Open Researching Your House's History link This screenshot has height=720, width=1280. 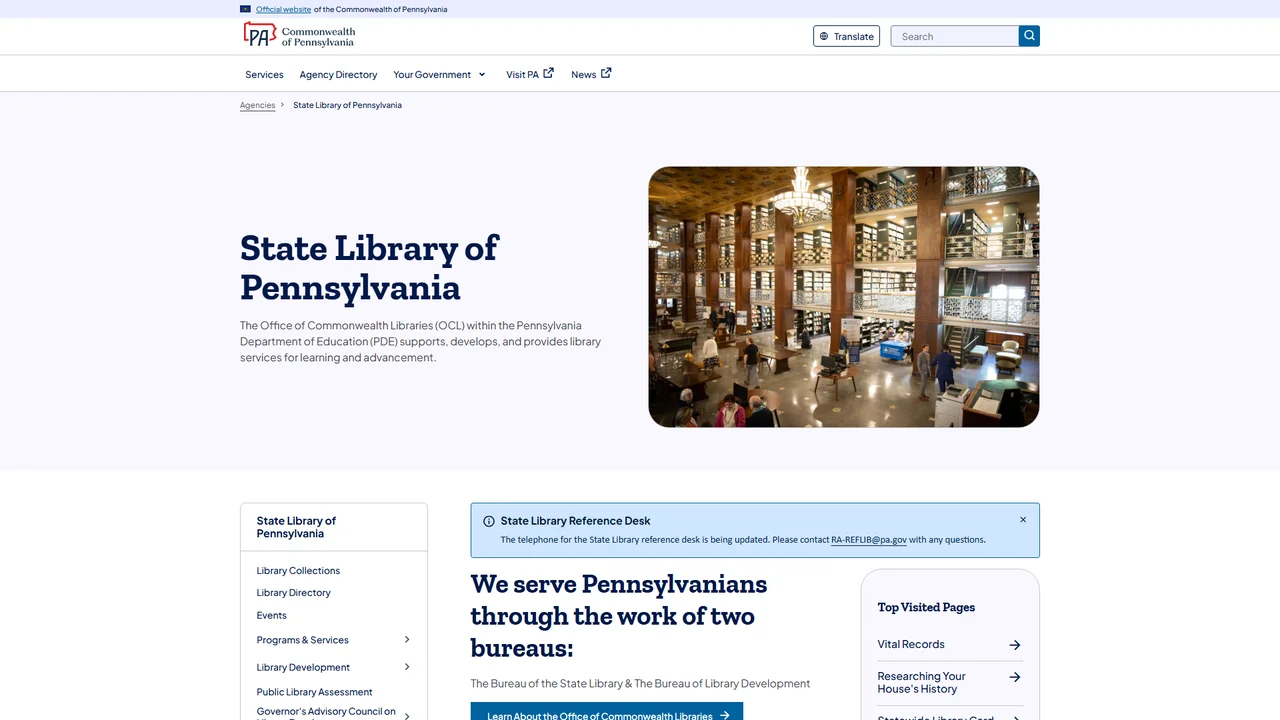click(922, 683)
